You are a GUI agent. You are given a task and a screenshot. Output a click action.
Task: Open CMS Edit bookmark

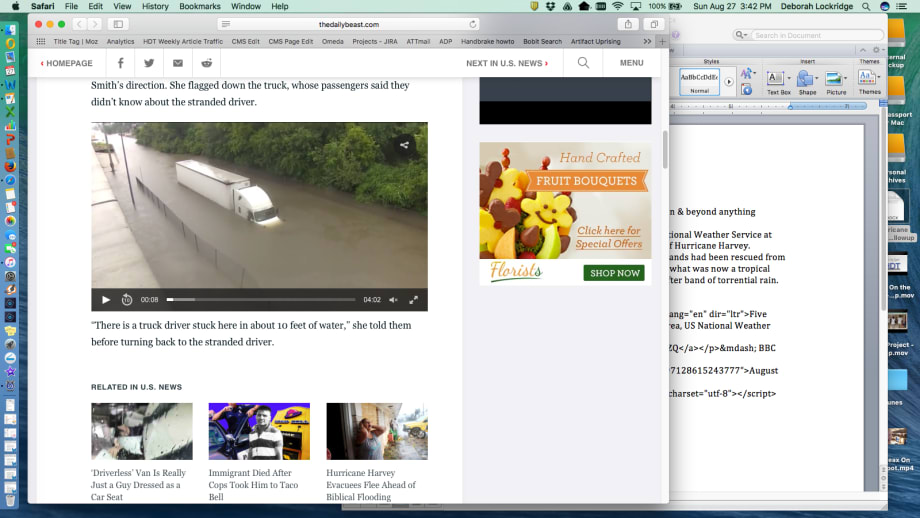[x=245, y=42]
